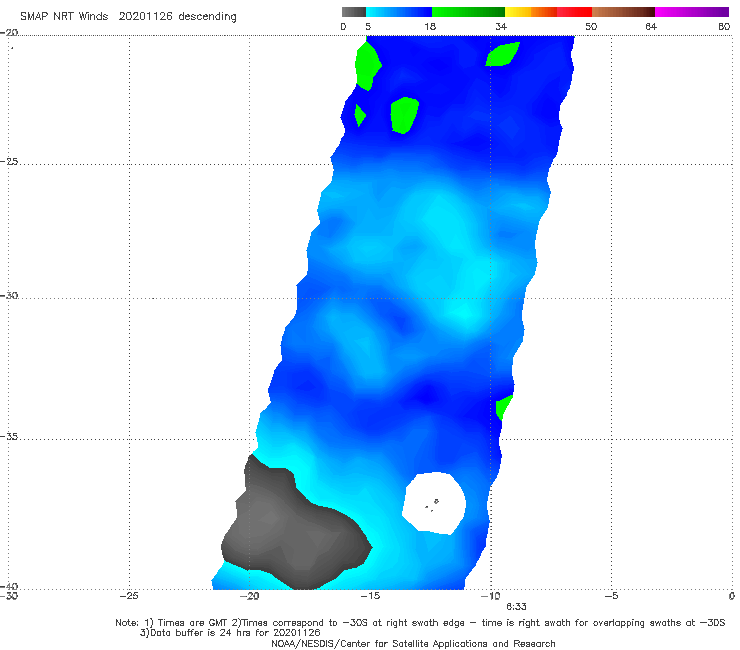Click the color bar label "18"
The image size is (740, 650).
(430, 26)
